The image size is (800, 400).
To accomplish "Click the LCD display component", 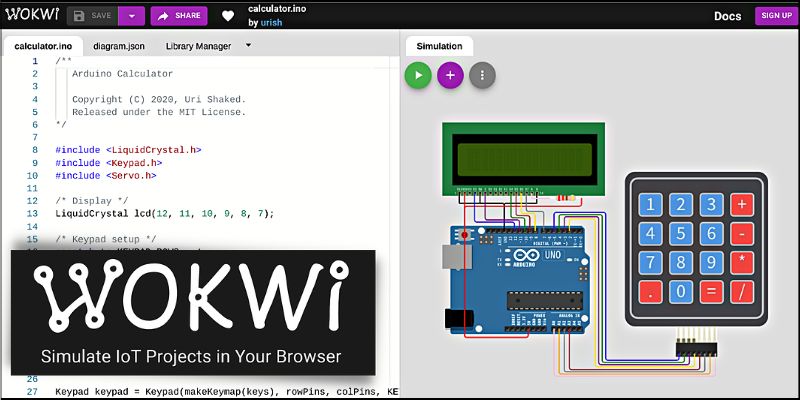I will (523, 159).
